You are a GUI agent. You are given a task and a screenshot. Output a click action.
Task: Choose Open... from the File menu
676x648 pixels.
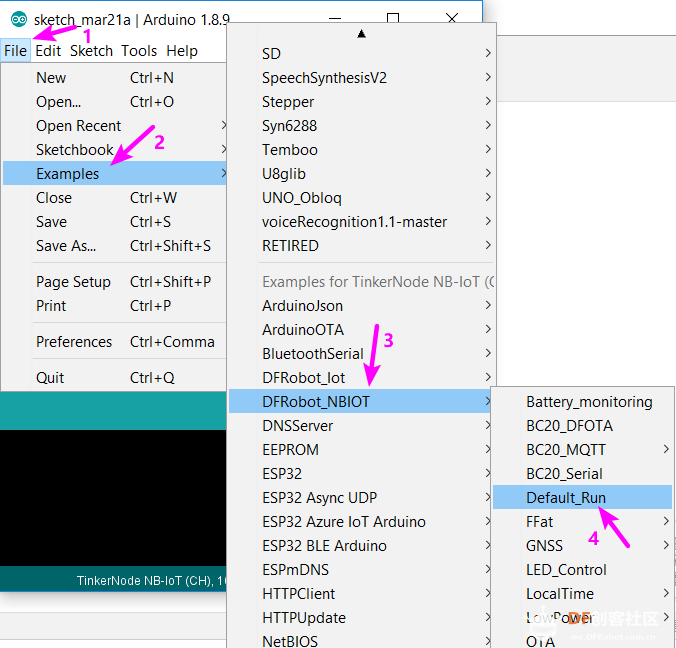(115, 102)
